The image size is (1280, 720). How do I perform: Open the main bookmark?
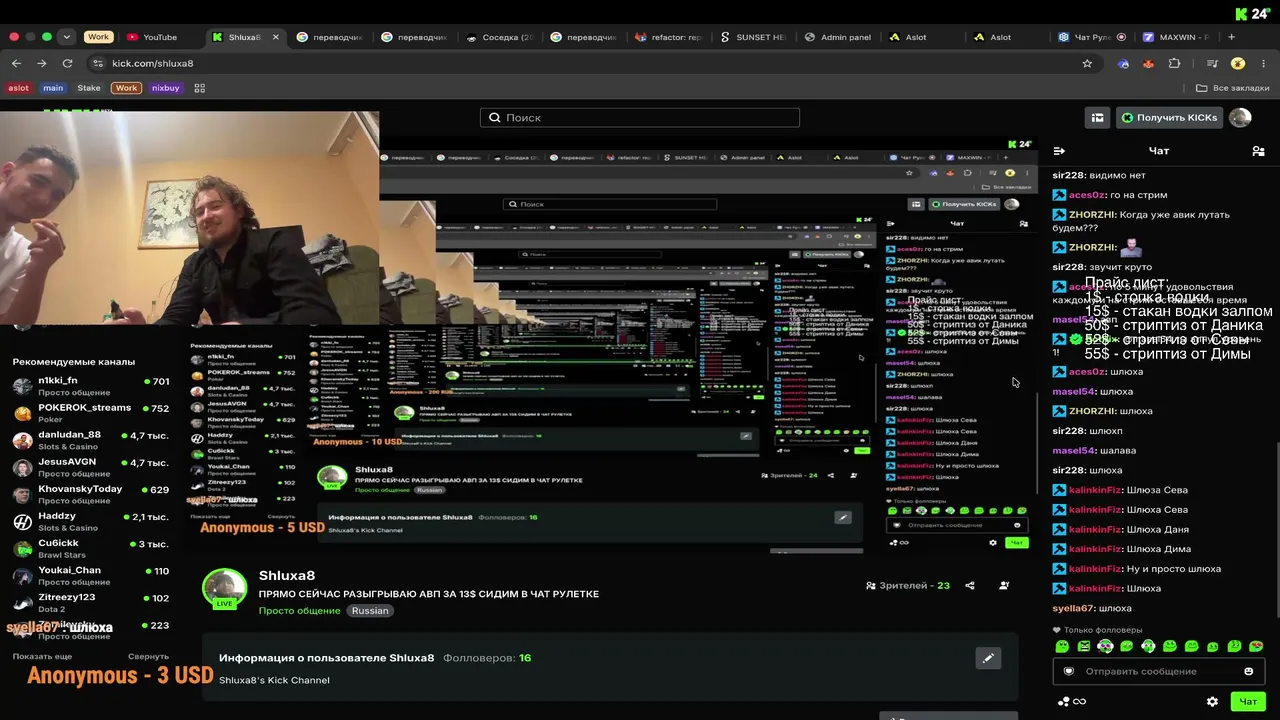tap(53, 88)
